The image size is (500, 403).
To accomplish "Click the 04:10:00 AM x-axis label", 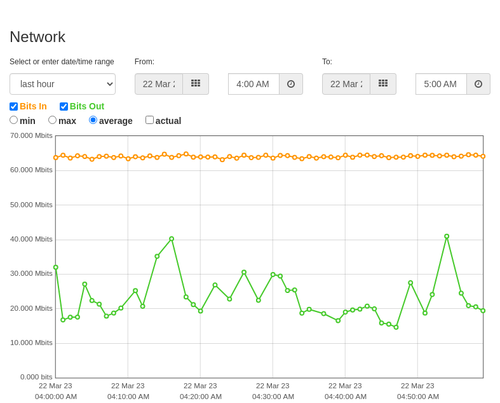I will tap(128, 397).
